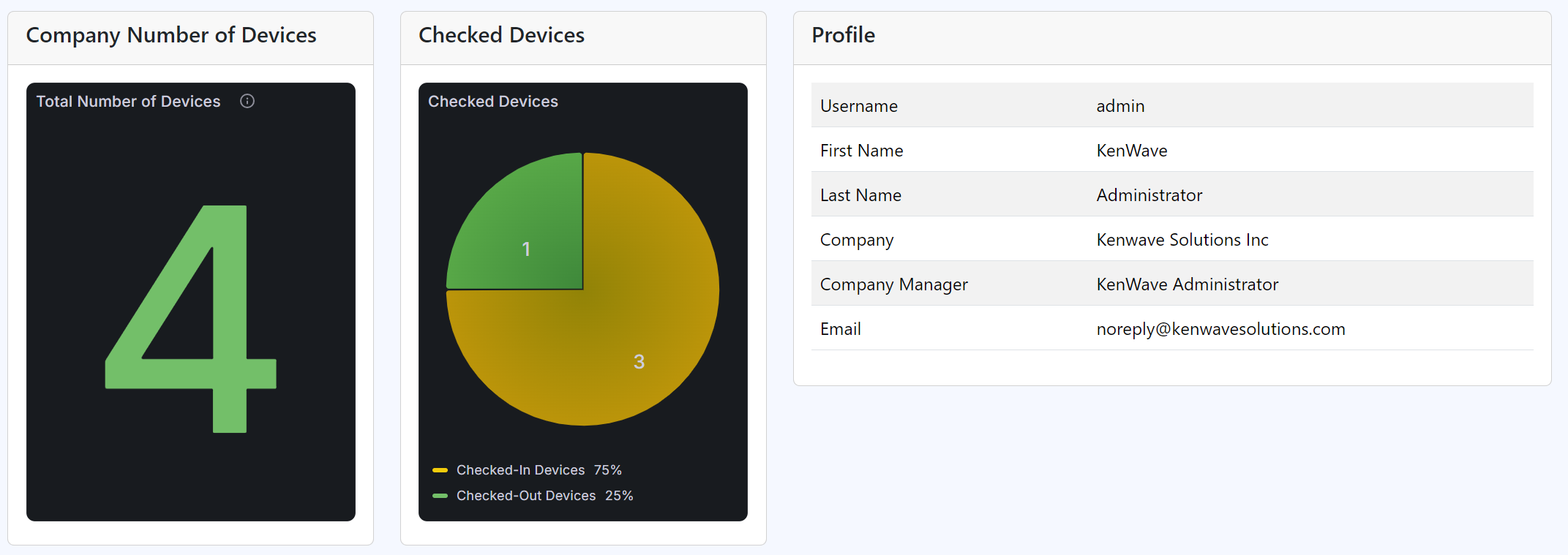Toggle the Checked-In Devices legend label
Screen dimensions: 1568x555
point(520,470)
